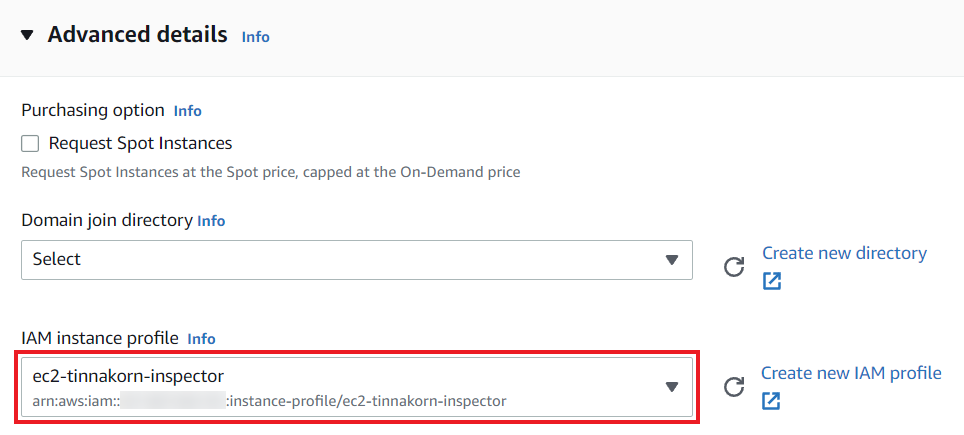Click the Advanced details heading text
Image resolution: width=964 pixels, height=435 pixels.
[x=138, y=34]
